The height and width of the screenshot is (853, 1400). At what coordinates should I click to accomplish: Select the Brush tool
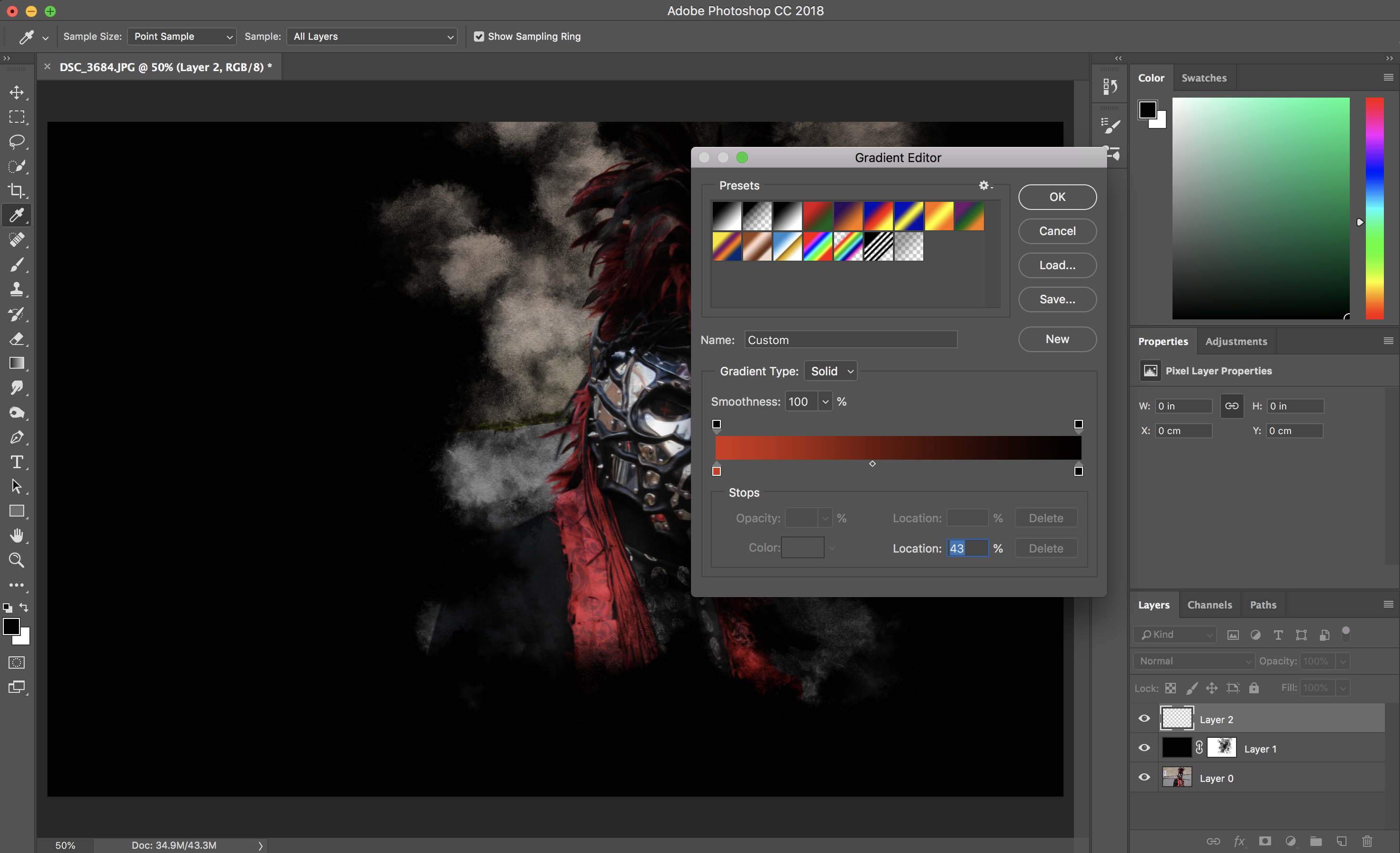[x=17, y=265]
